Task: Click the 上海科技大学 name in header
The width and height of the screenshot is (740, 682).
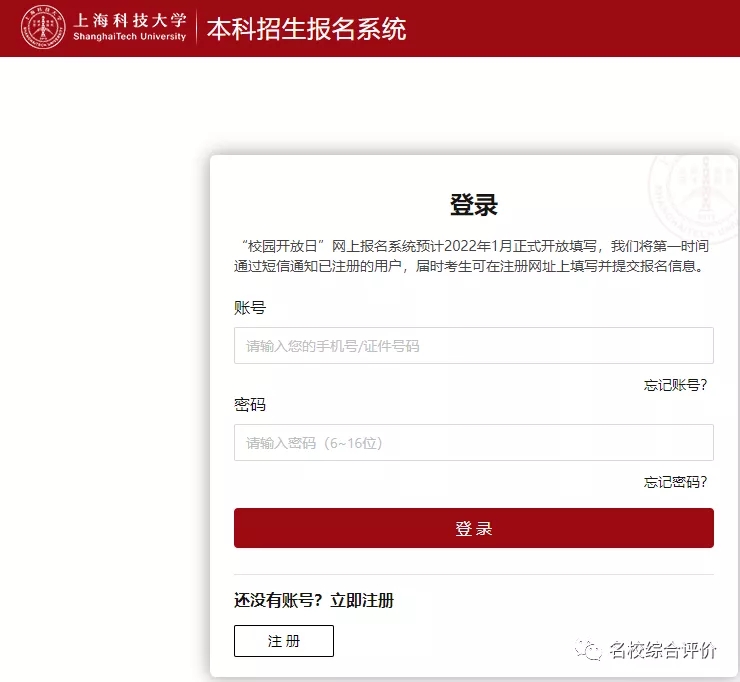Action: (129, 20)
